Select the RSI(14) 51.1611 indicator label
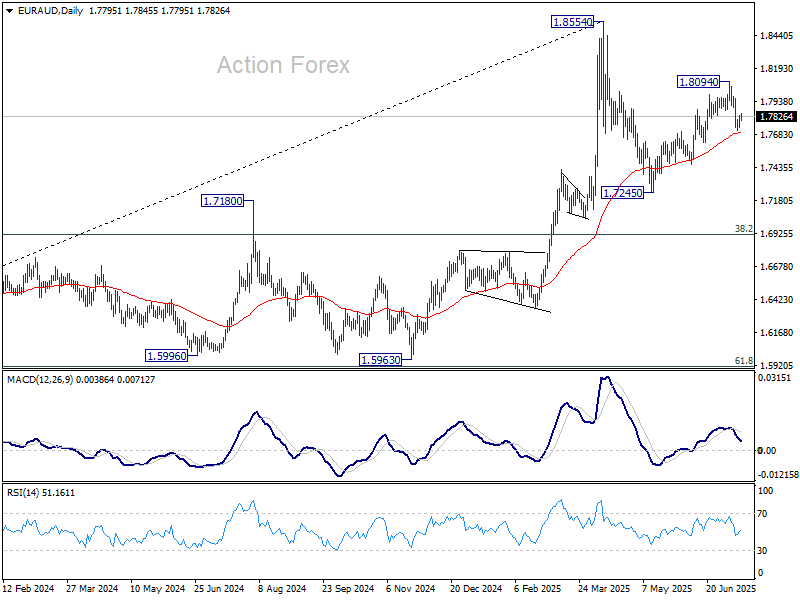The height and width of the screenshot is (600, 800). [41, 493]
